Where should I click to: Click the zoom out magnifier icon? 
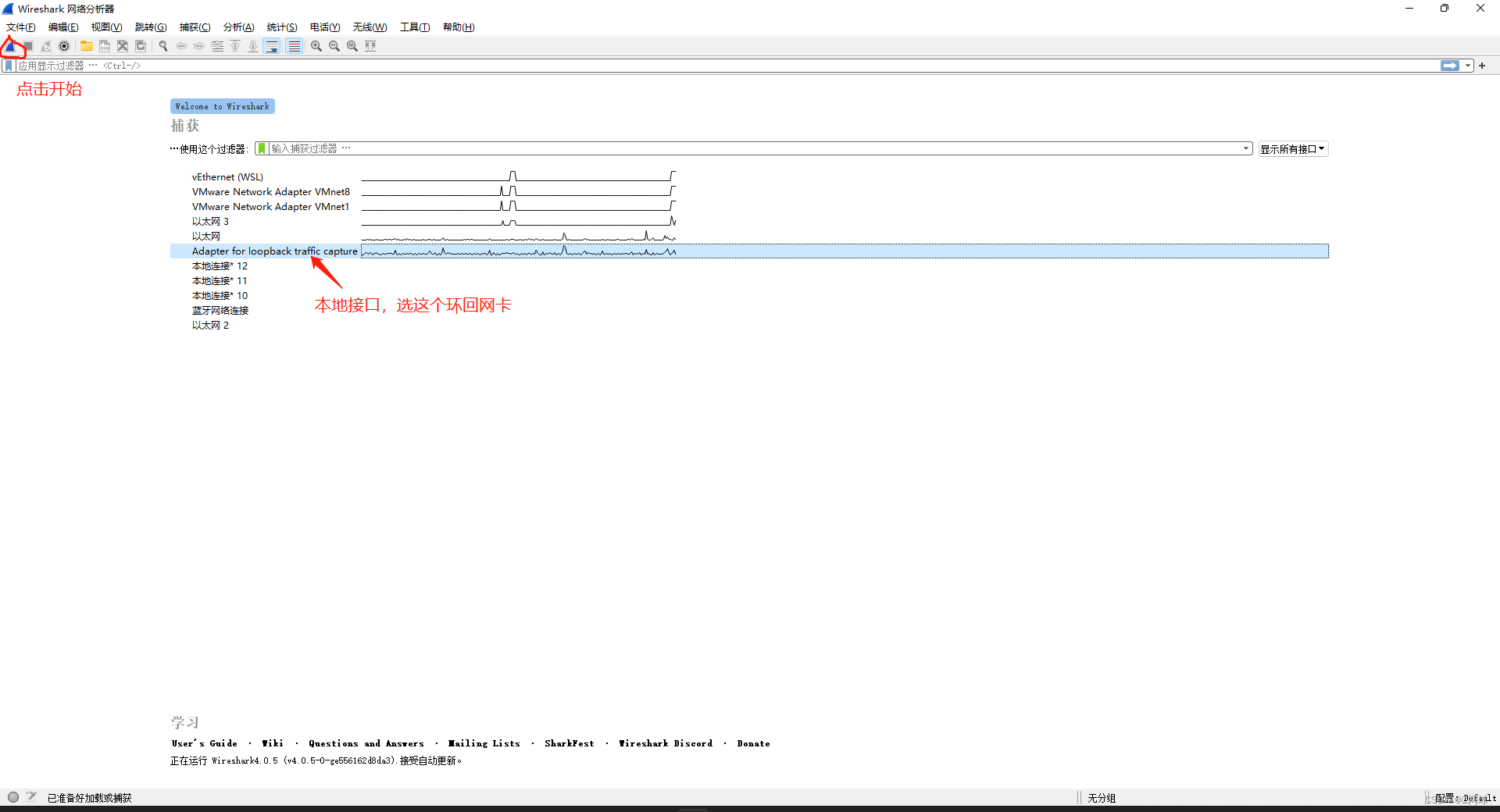[x=334, y=46]
